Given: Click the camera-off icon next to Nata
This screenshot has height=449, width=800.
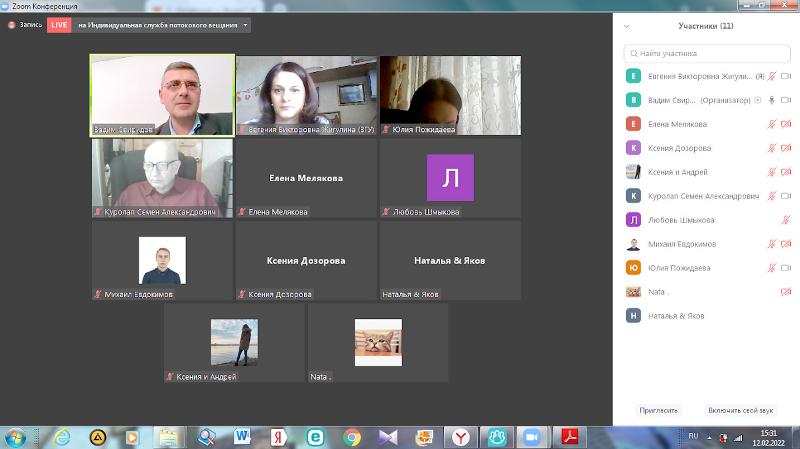Looking at the screenshot, I should click(x=785, y=292).
